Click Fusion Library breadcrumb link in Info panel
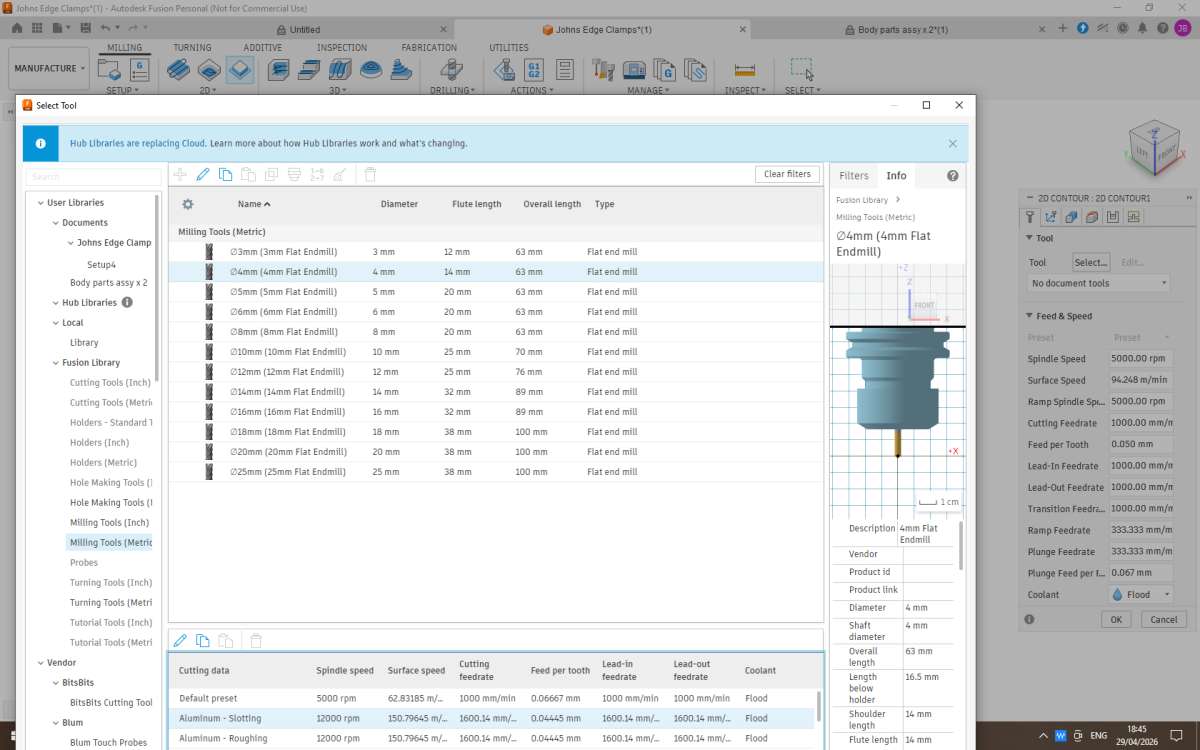The image size is (1200, 750). coord(862,200)
